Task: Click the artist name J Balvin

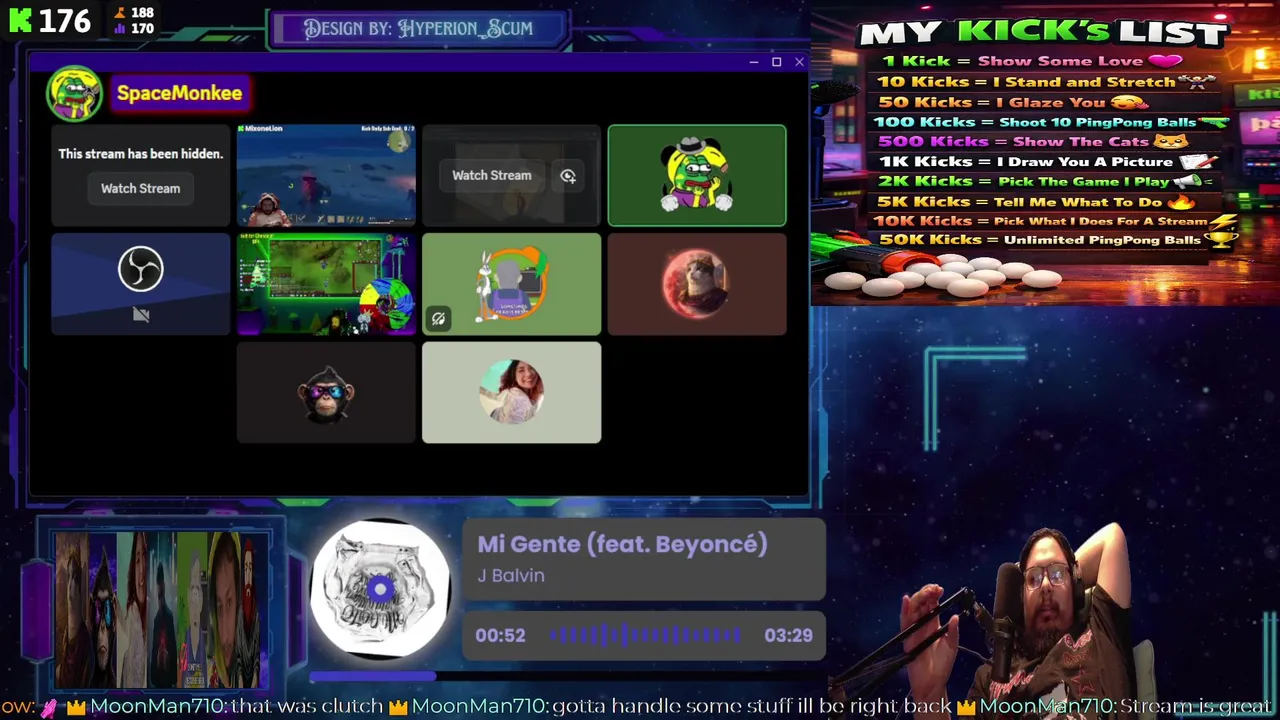Action: coord(511,575)
